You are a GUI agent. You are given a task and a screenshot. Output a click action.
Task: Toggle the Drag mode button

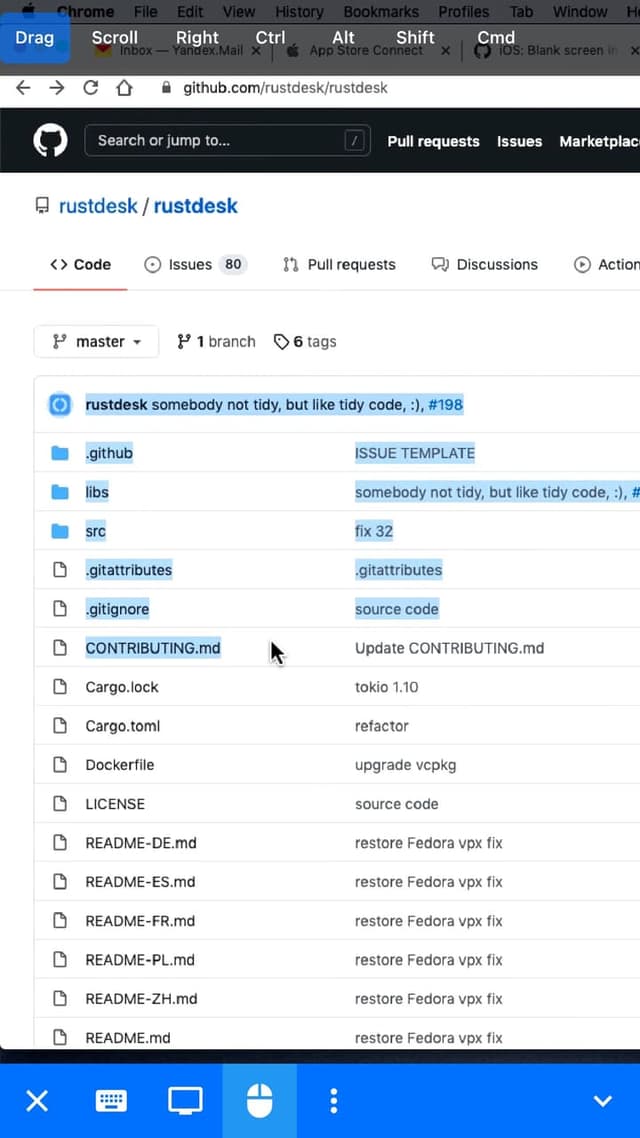pos(35,38)
